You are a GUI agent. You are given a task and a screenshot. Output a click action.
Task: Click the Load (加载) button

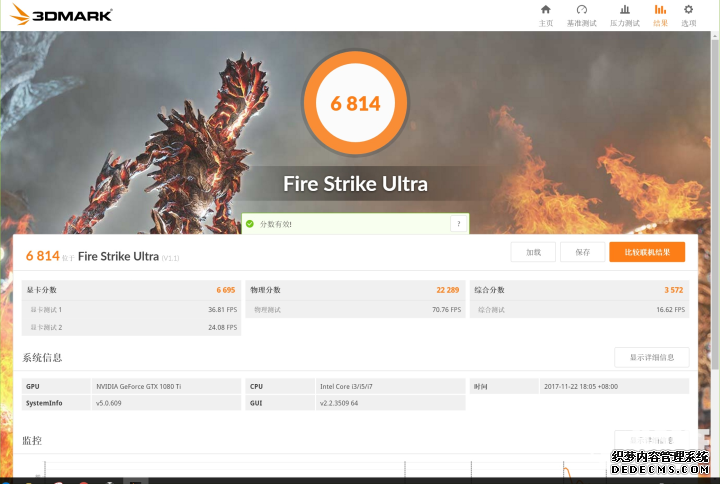[x=533, y=252]
